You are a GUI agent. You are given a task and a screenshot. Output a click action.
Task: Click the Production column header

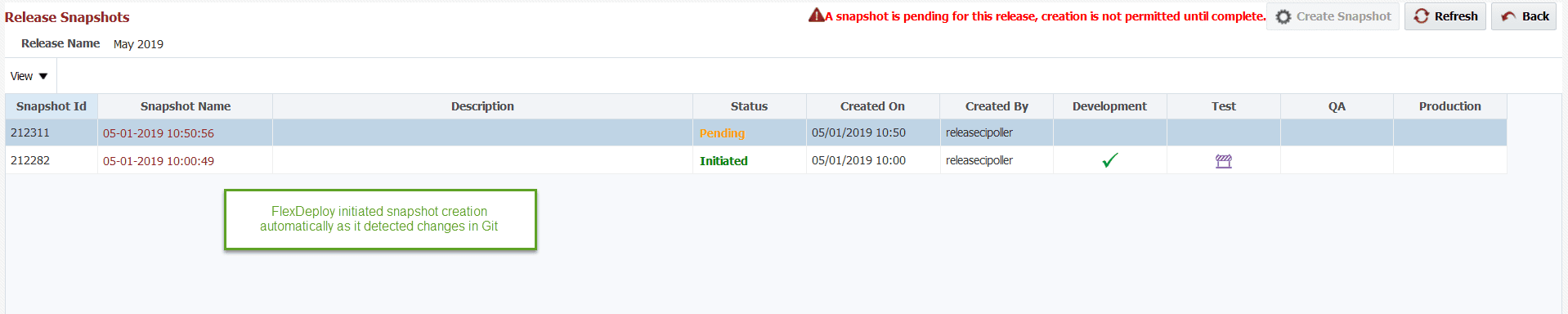(1449, 106)
